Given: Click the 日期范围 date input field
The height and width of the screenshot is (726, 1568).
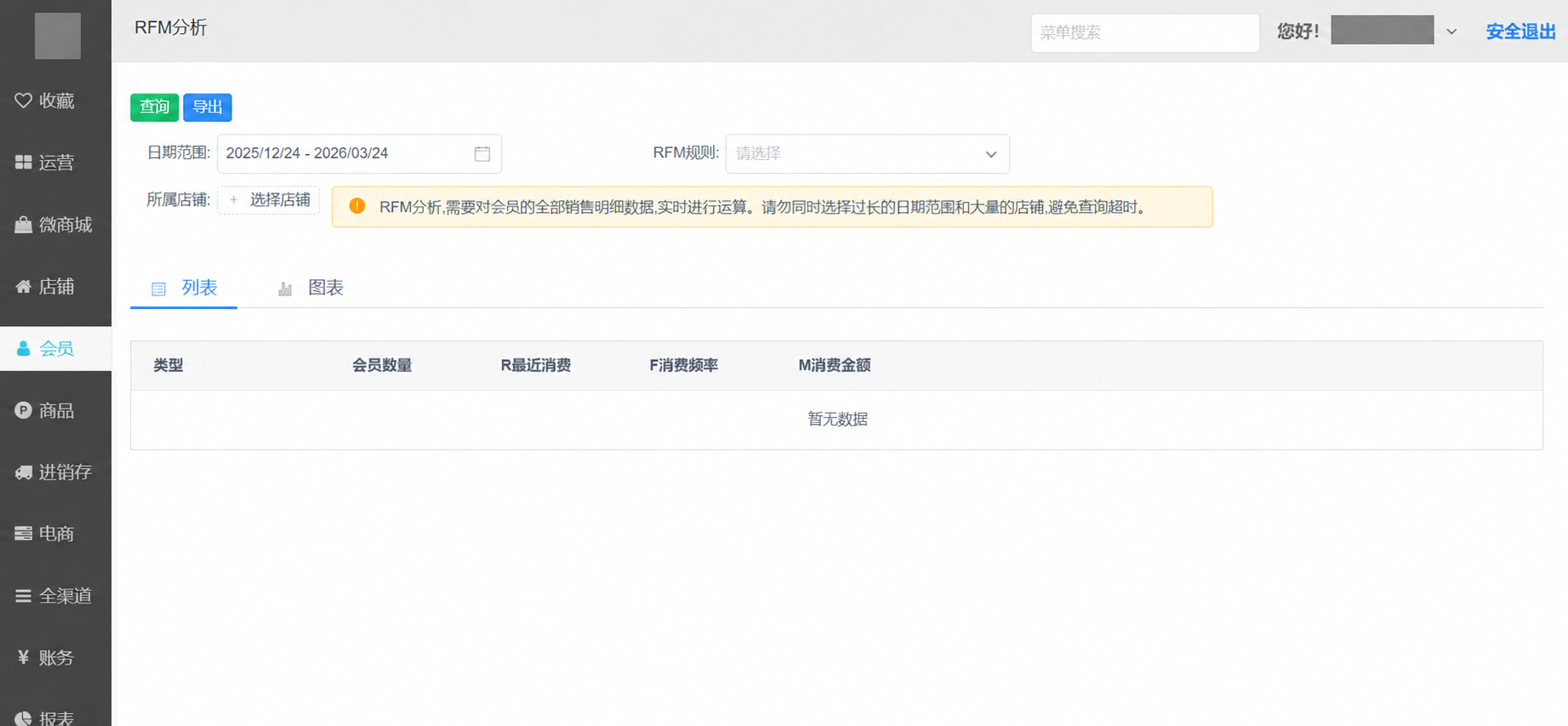Looking at the screenshot, I should [359, 153].
